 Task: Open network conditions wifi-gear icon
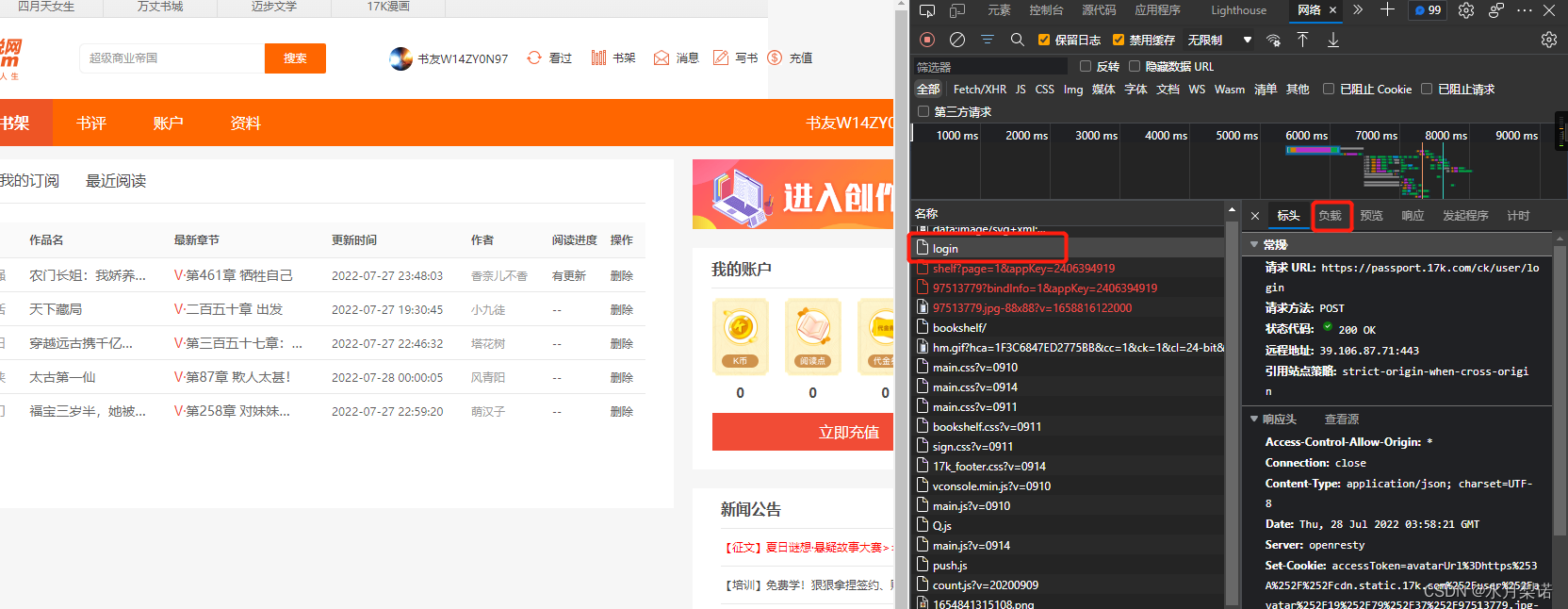[x=1274, y=40]
